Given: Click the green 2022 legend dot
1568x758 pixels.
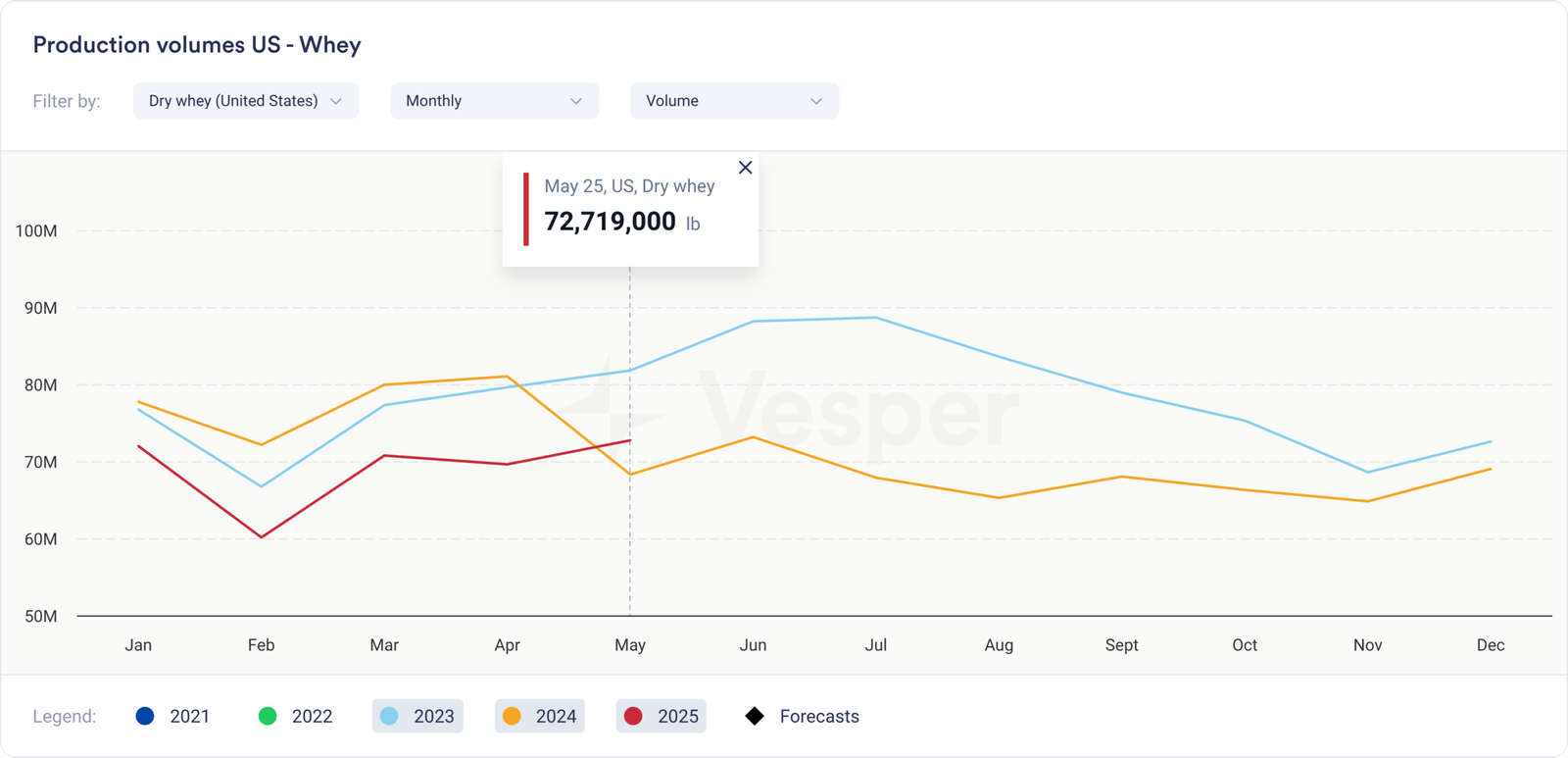Looking at the screenshot, I should tap(268, 716).
